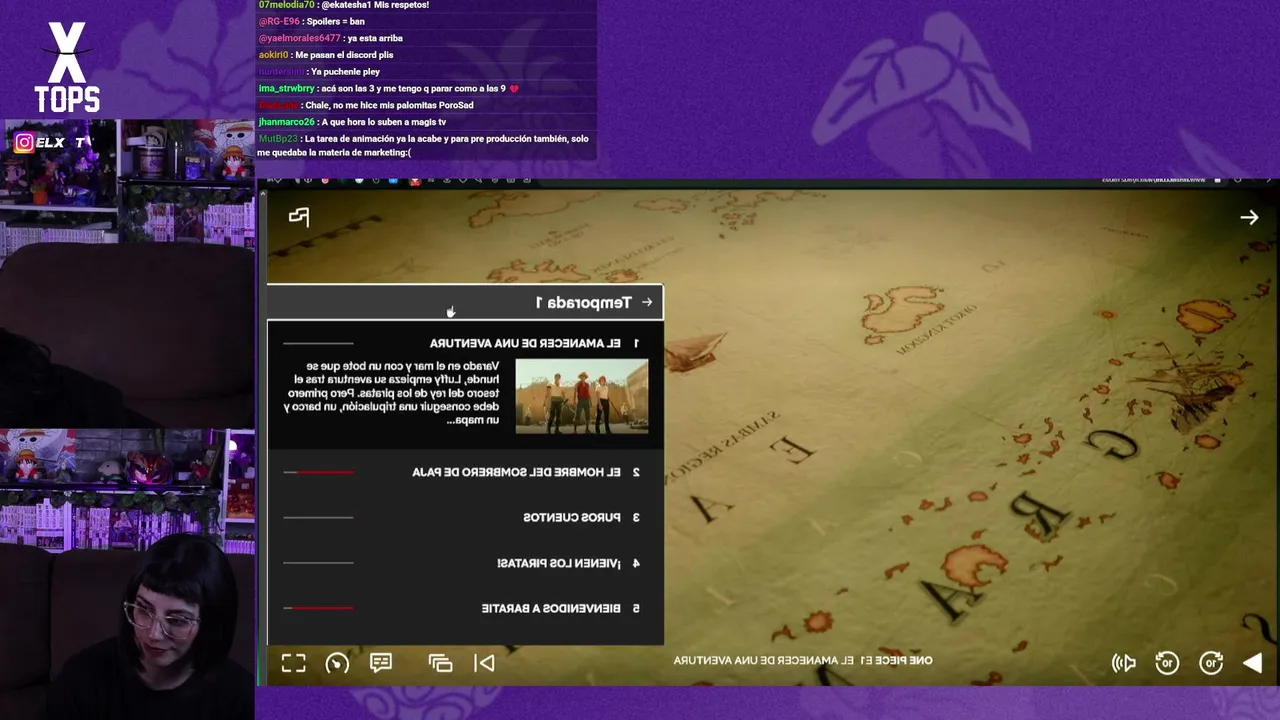Click the Temporada 1 header label

583,302
